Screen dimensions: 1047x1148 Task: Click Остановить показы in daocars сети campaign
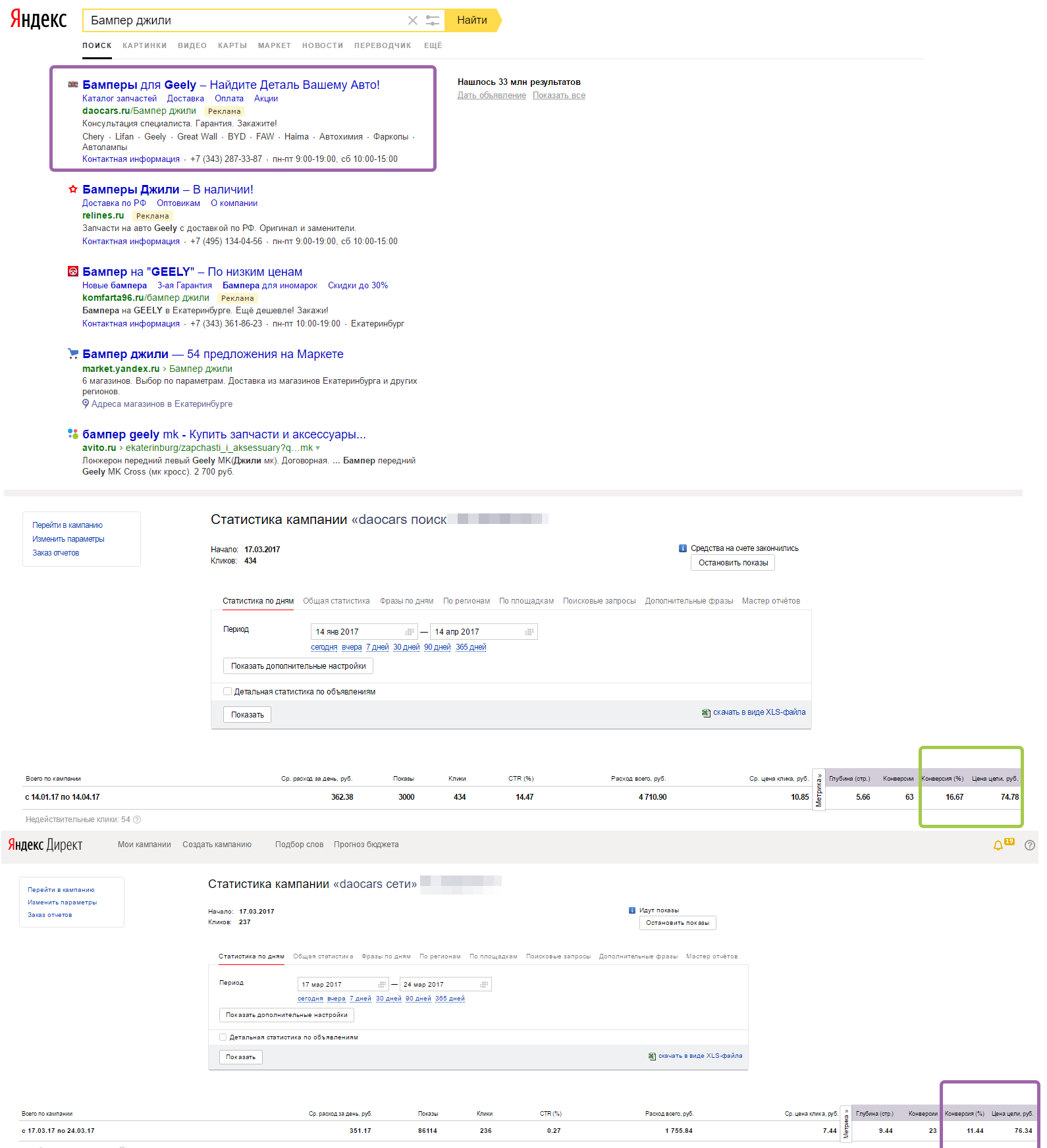point(678,923)
